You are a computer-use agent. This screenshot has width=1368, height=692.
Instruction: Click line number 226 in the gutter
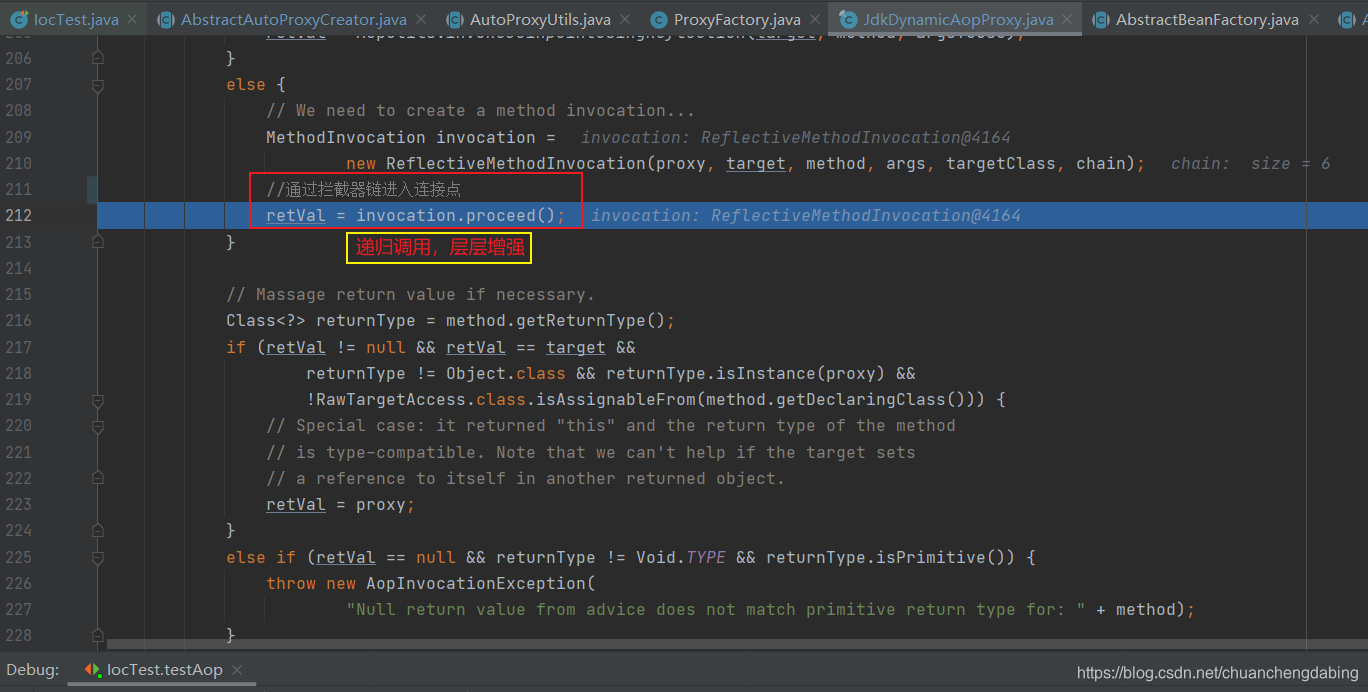tap(19, 583)
